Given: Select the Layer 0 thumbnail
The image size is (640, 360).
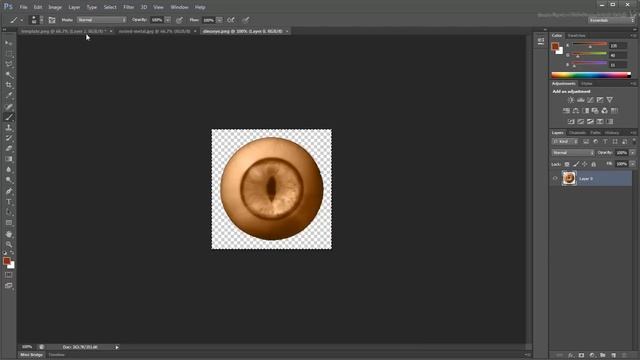Looking at the screenshot, I should click(x=569, y=178).
